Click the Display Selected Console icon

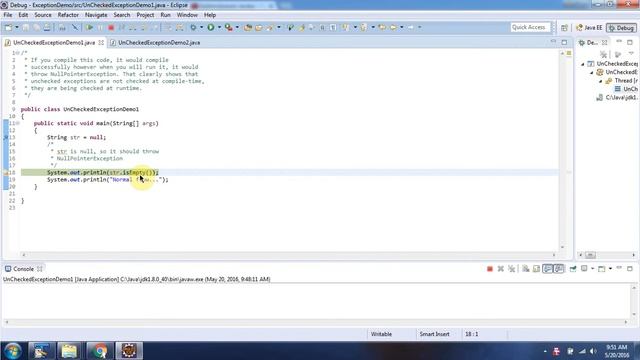point(584,269)
